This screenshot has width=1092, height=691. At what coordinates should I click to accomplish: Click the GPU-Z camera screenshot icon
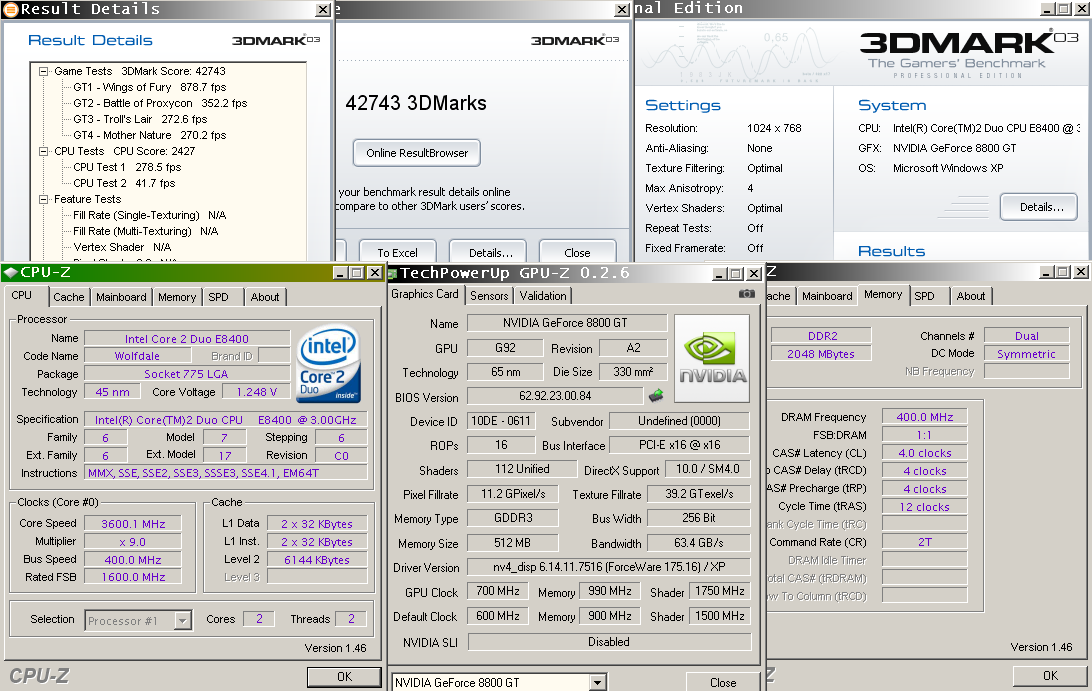coord(747,294)
